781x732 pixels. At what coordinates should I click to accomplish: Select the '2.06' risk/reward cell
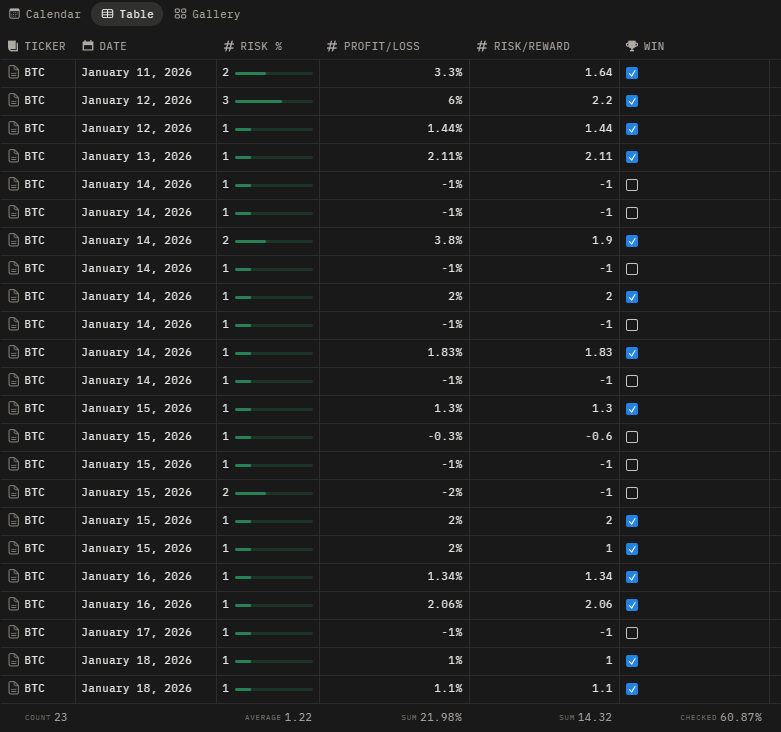pos(544,605)
